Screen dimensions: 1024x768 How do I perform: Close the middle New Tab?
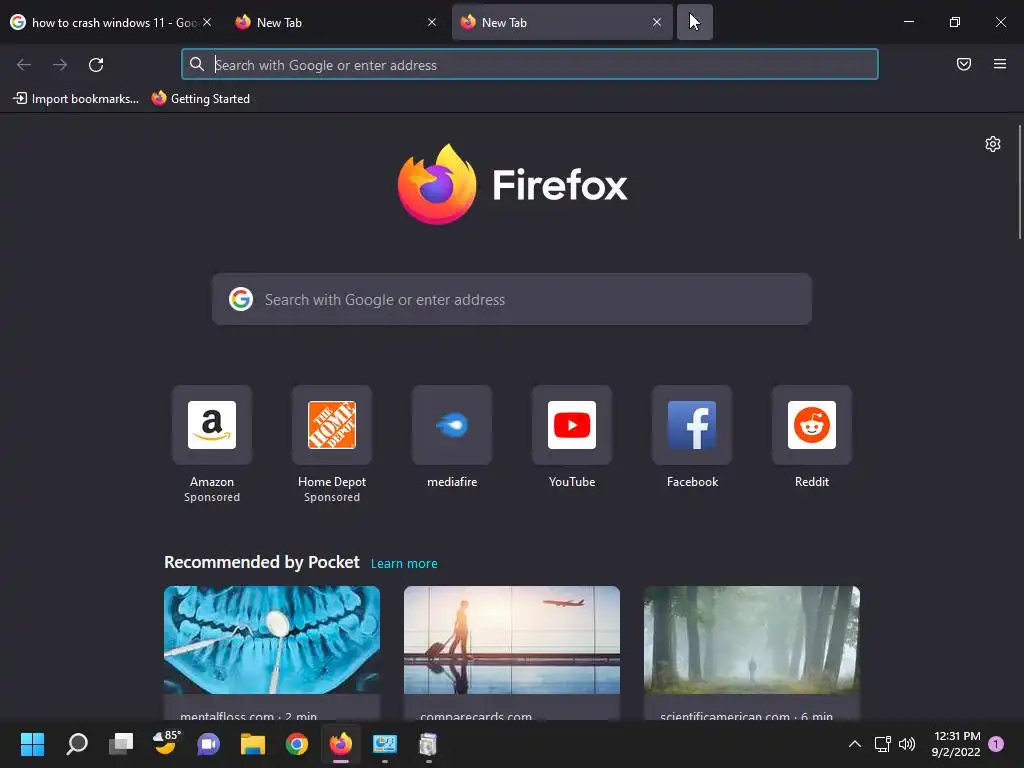click(432, 22)
